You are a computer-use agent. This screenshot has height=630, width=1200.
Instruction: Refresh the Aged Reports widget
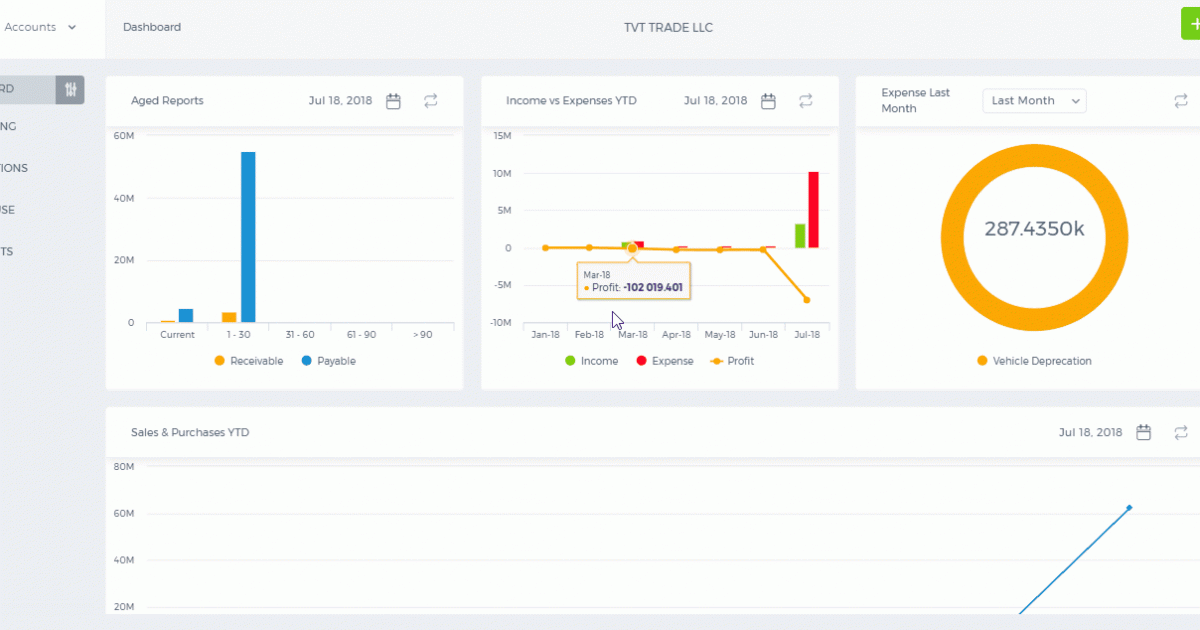coord(431,101)
